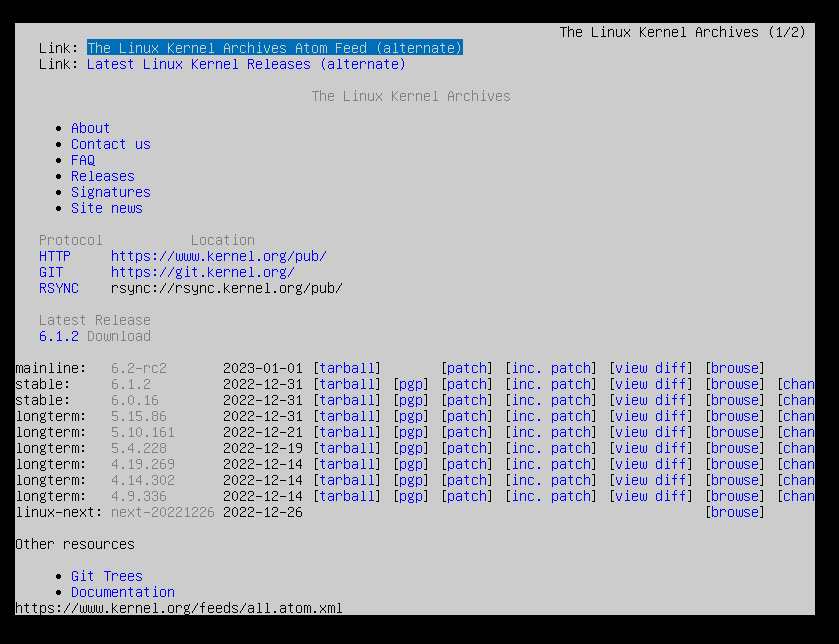Screen dimensions: 839x644
Task: Open the Signatures link
Action: point(111,193)
